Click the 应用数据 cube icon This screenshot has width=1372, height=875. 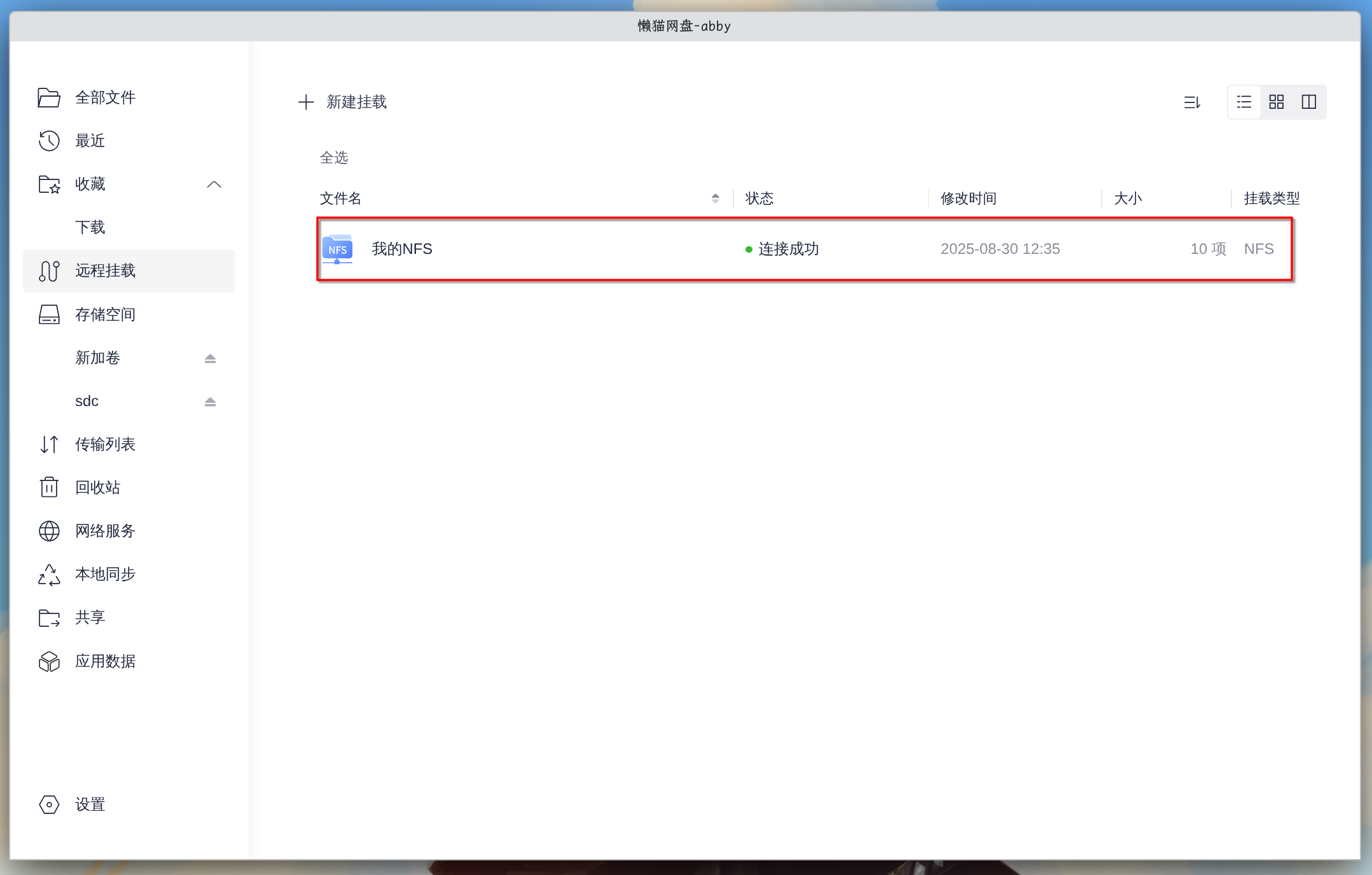coord(49,661)
